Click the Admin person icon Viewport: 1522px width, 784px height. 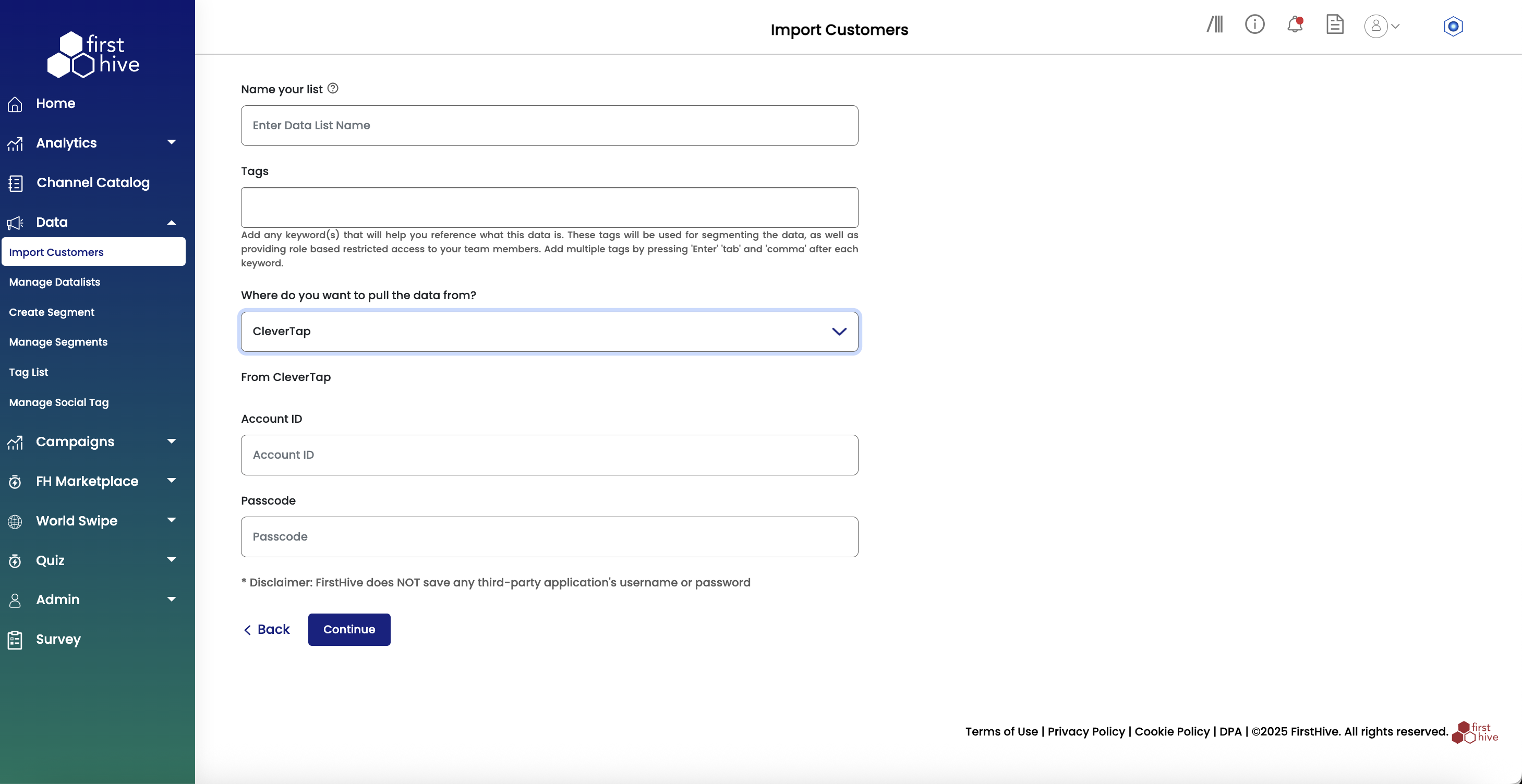(x=15, y=601)
